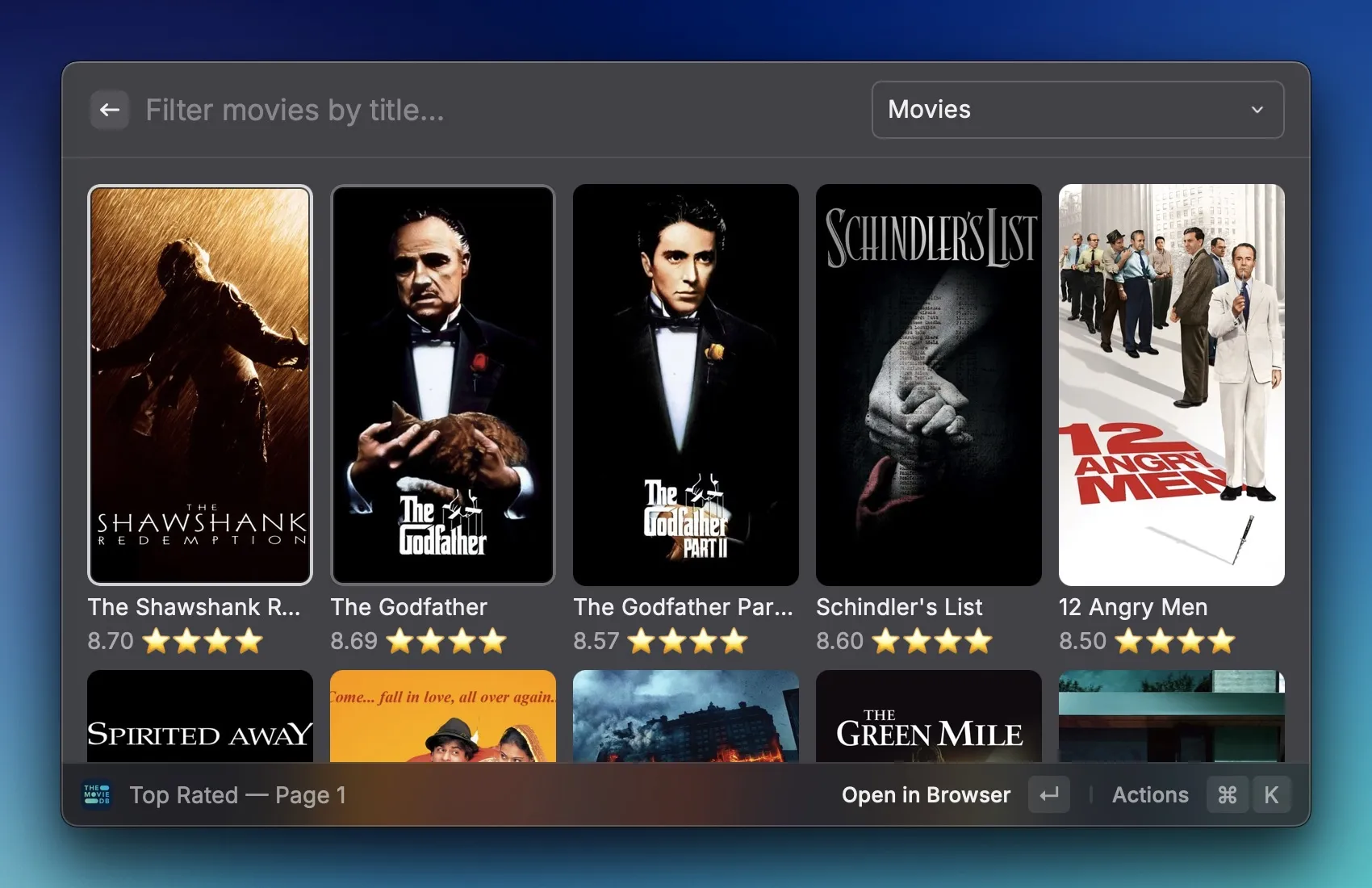The image size is (1372, 888).
Task: Click the 8.70 star rating
Action: [x=175, y=641]
